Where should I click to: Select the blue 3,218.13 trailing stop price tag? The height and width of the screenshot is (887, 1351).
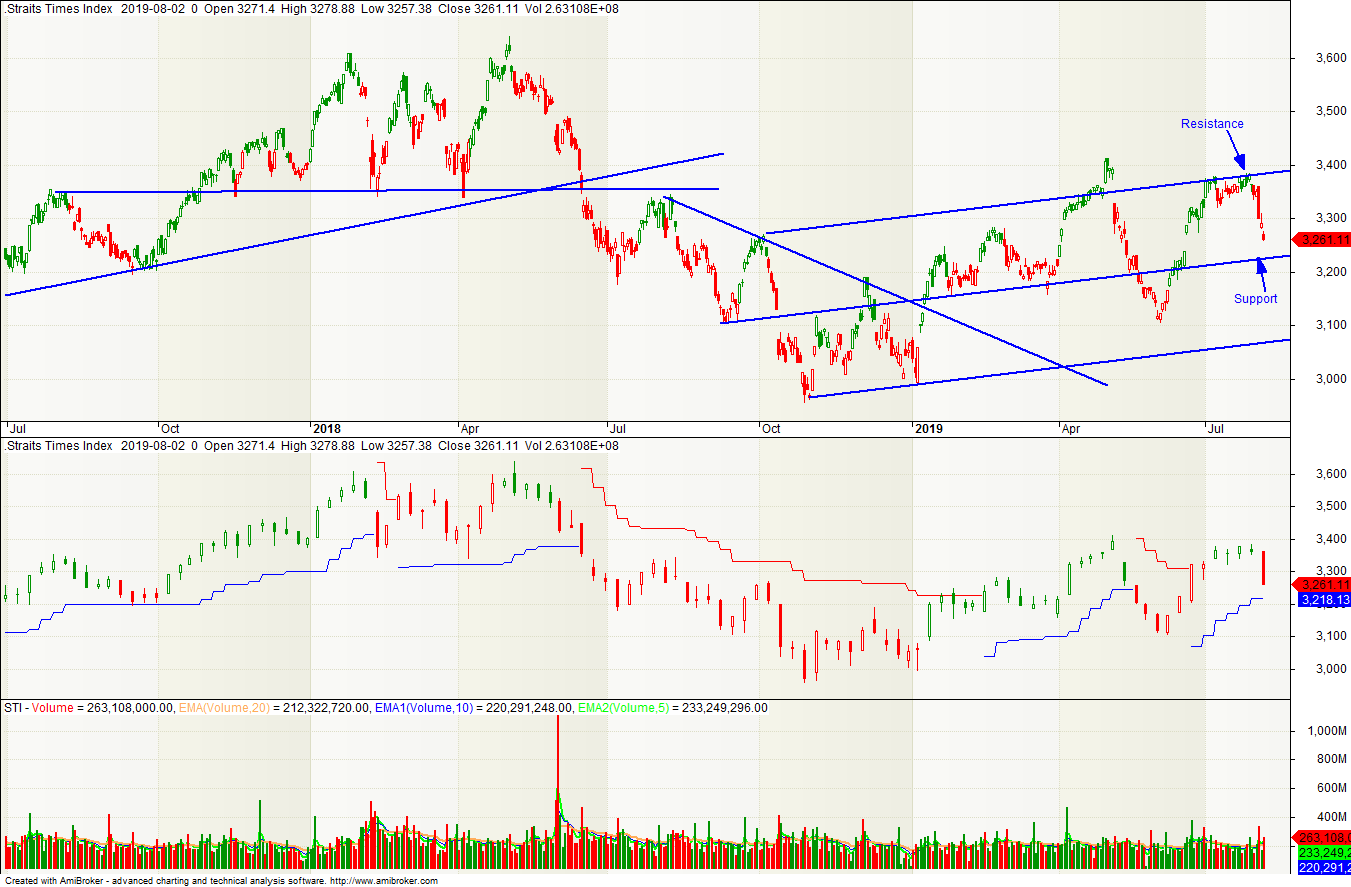[1324, 600]
